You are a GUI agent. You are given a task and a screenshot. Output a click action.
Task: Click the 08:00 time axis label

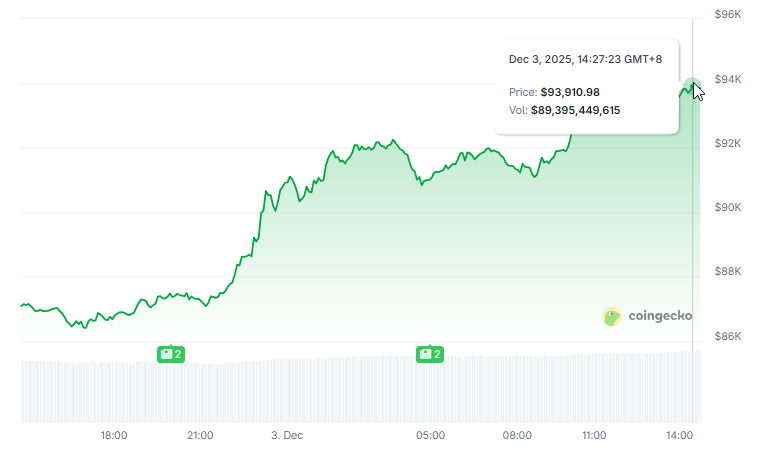[x=517, y=436]
